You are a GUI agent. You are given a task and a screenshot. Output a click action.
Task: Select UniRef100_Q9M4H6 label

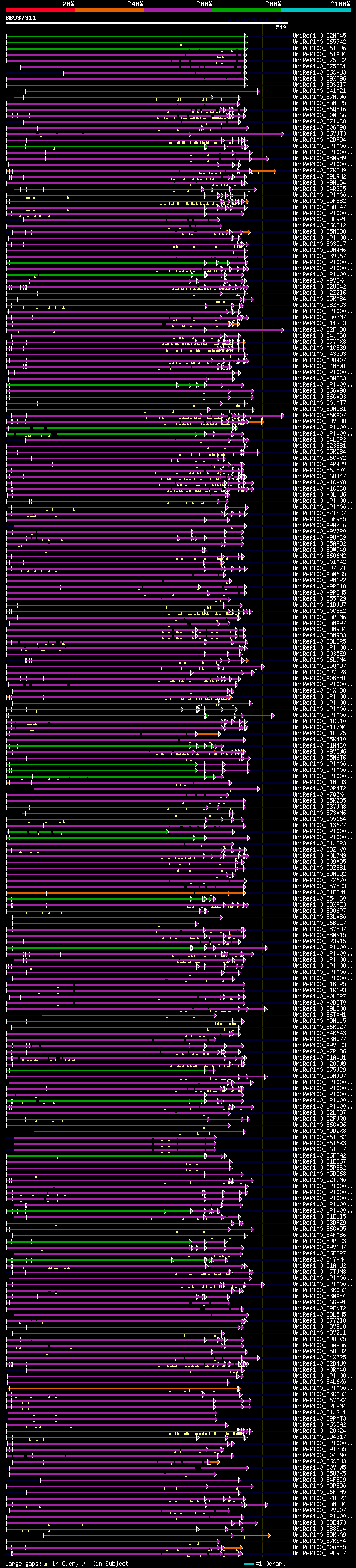(x=319, y=250)
